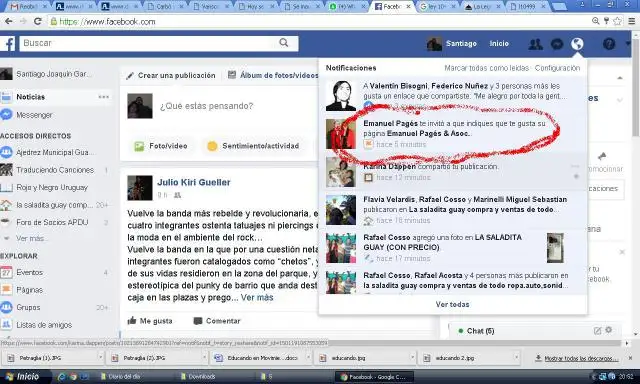Open Chrome menu icon

pyautogui.click(x=631, y=21)
